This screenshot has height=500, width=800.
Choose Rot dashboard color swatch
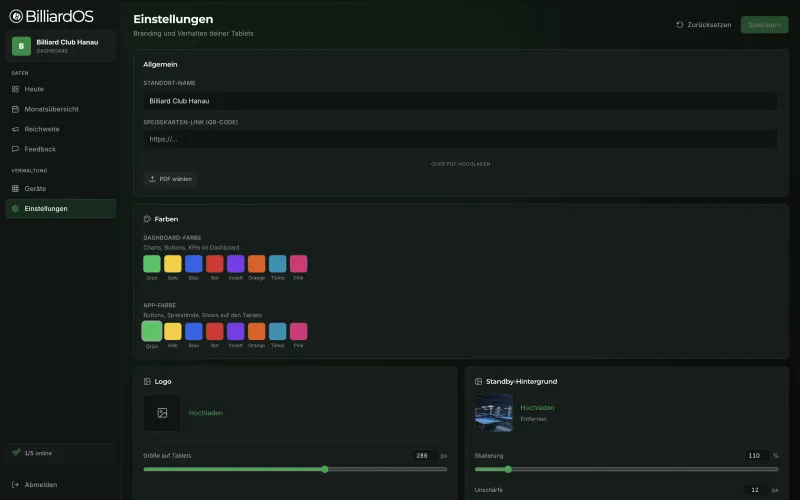[x=215, y=264]
